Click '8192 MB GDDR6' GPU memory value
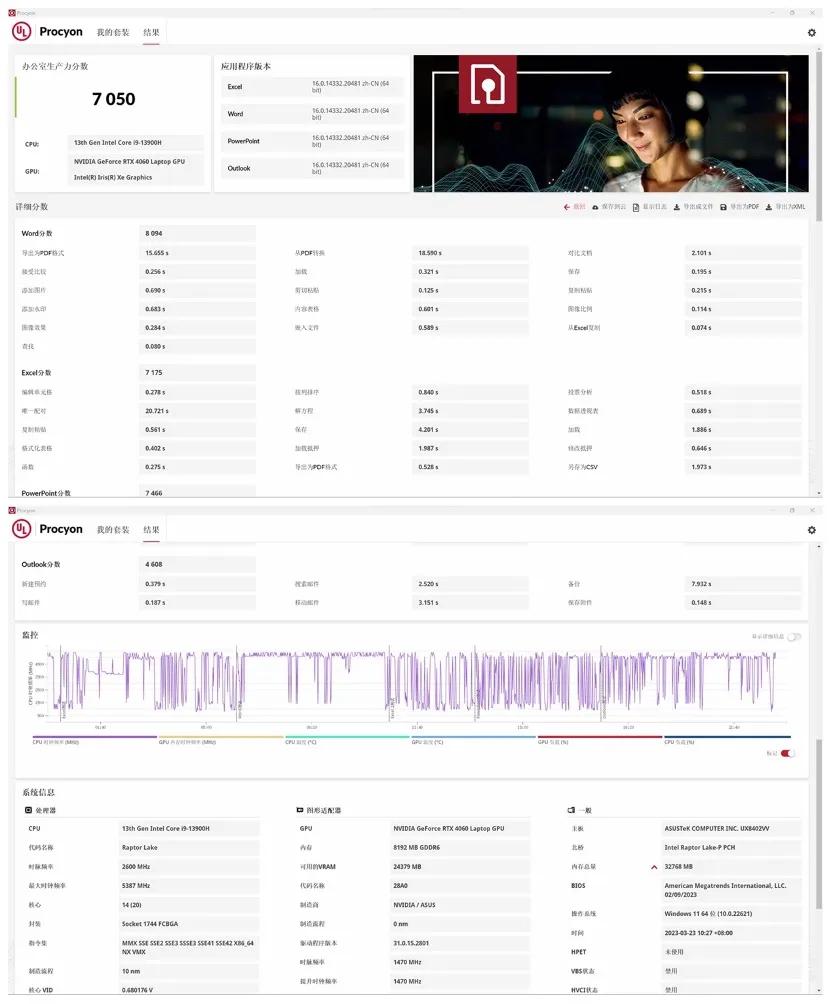This screenshot has height=1004, width=832. coord(416,848)
